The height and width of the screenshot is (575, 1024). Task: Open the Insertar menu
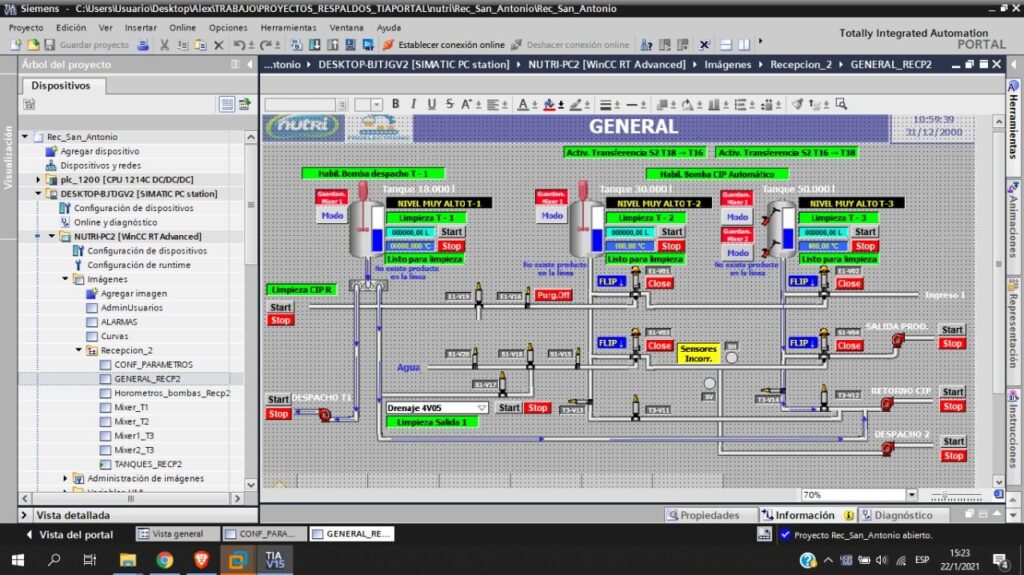click(x=140, y=27)
